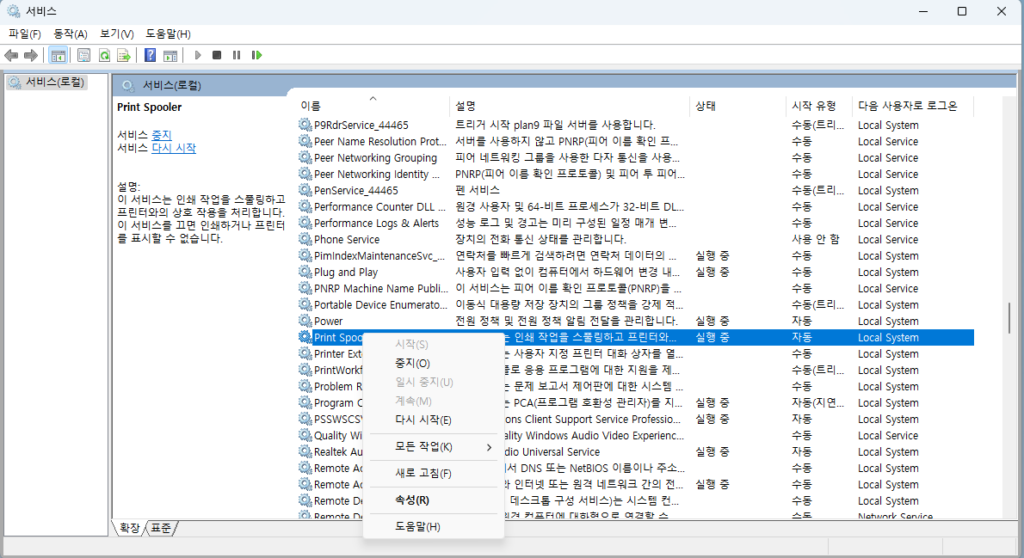This screenshot has width=1024, height=558.
Task: Click the gear icon of Peer Networking Grouping
Action: 305,157
